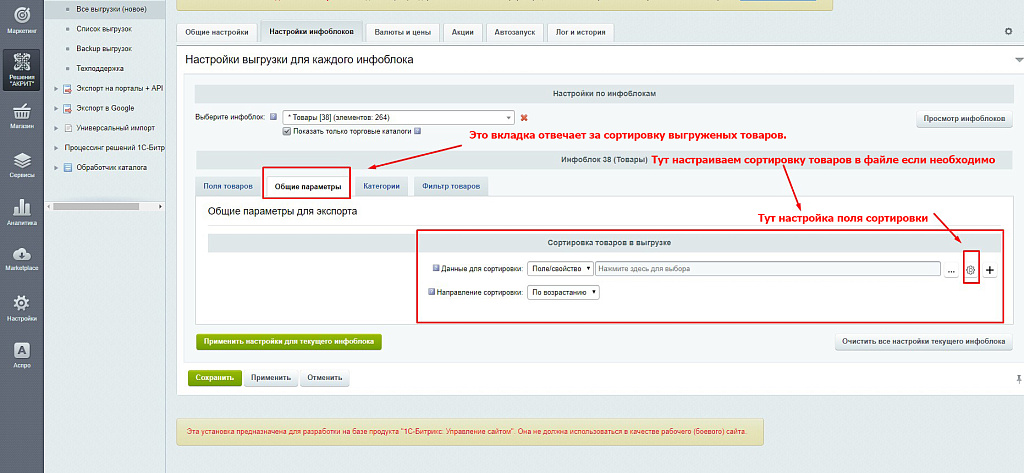
Task: Clear selected infoblock with red X
Action: [524, 117]
